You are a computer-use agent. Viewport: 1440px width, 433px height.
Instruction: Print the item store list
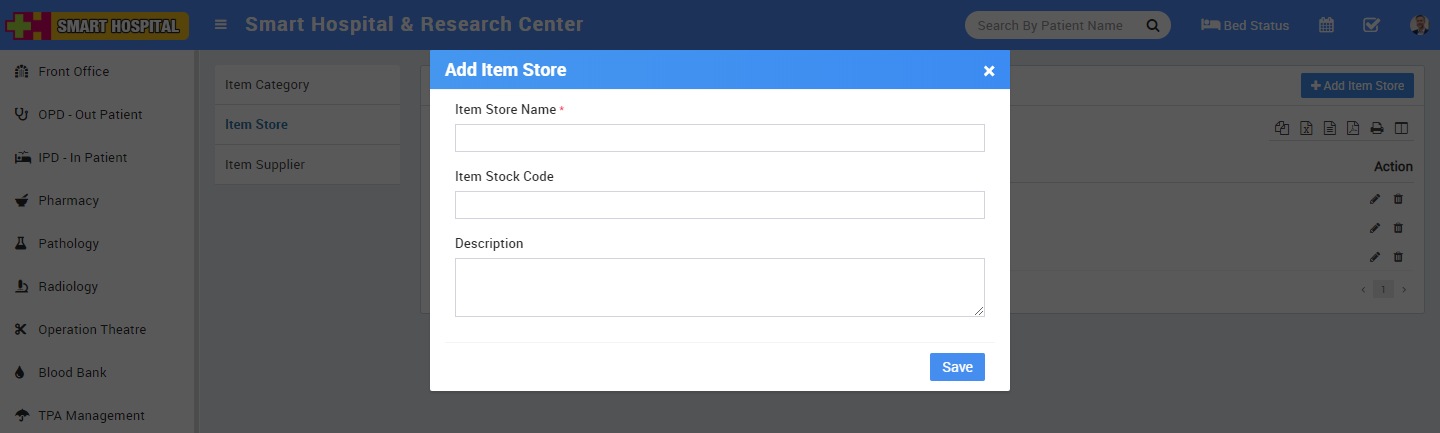coord(1377,128)
